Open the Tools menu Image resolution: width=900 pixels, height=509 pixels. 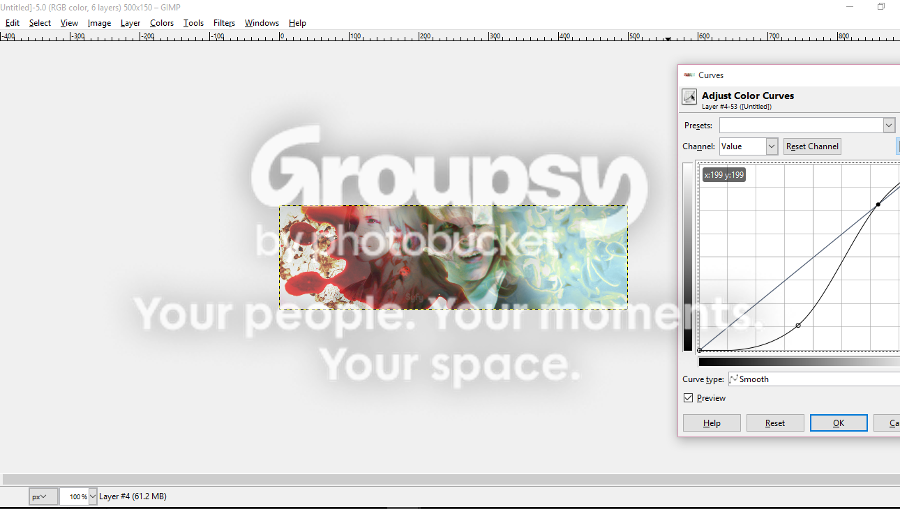[x=193, y=23]
